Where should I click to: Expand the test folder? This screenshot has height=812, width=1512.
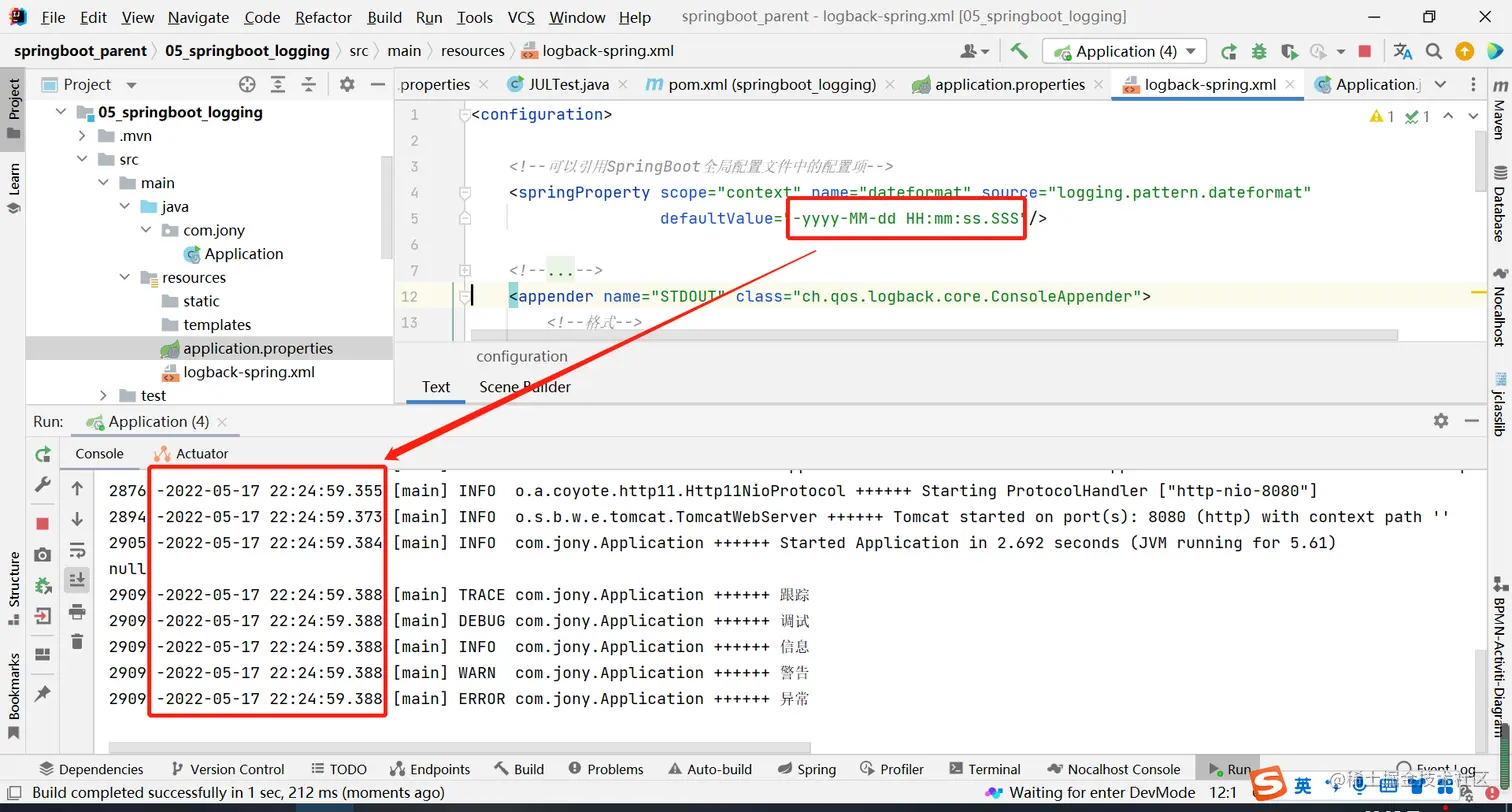click(103, 396)
